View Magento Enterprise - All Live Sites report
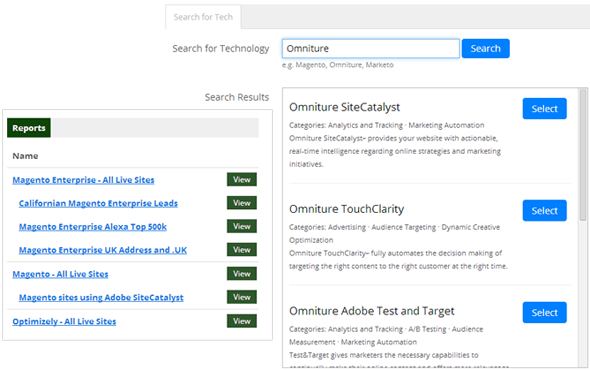The width and height of the screenshot is (590, 370). pyautogui.click(x=242, y=180)
